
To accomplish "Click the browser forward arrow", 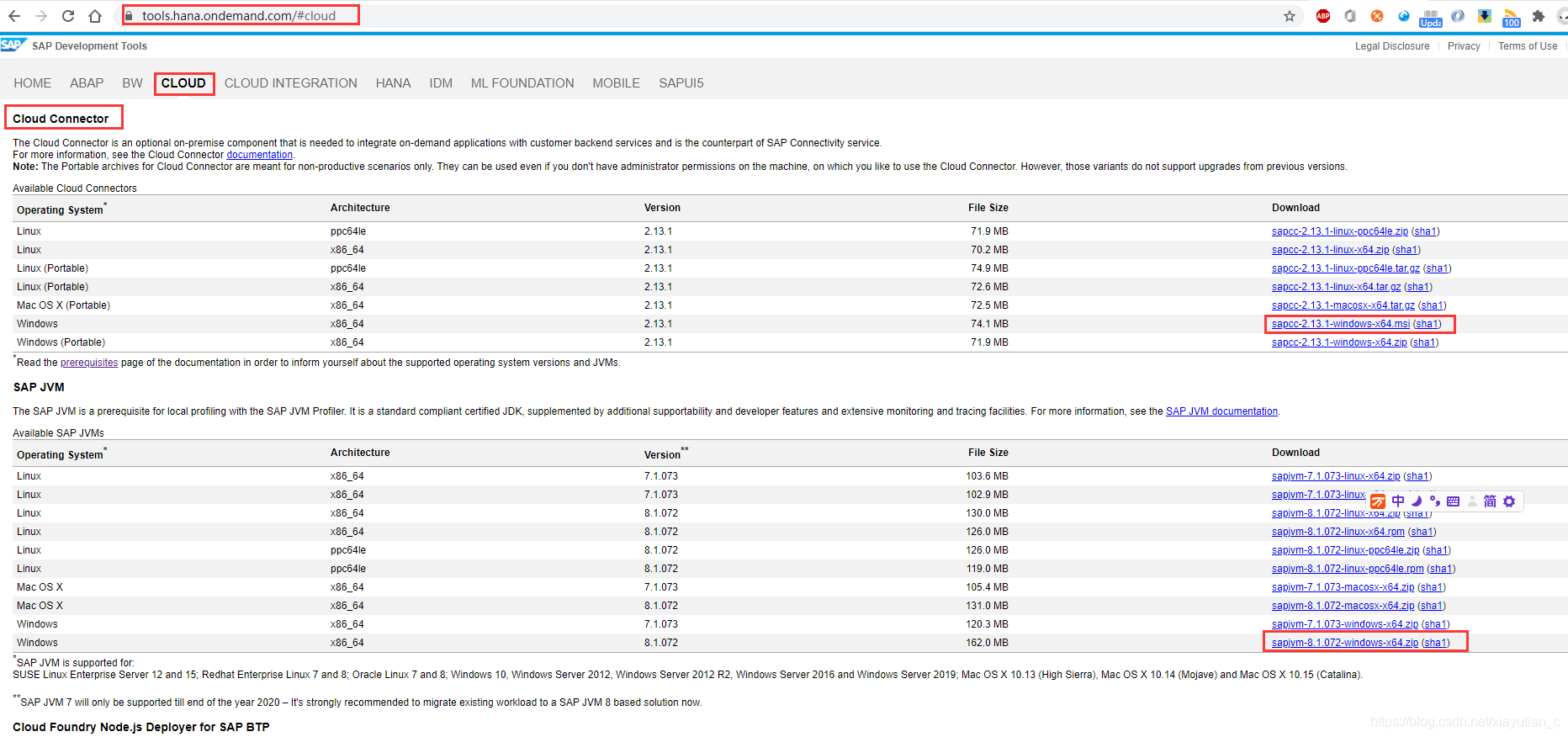I will pos(41,16).
